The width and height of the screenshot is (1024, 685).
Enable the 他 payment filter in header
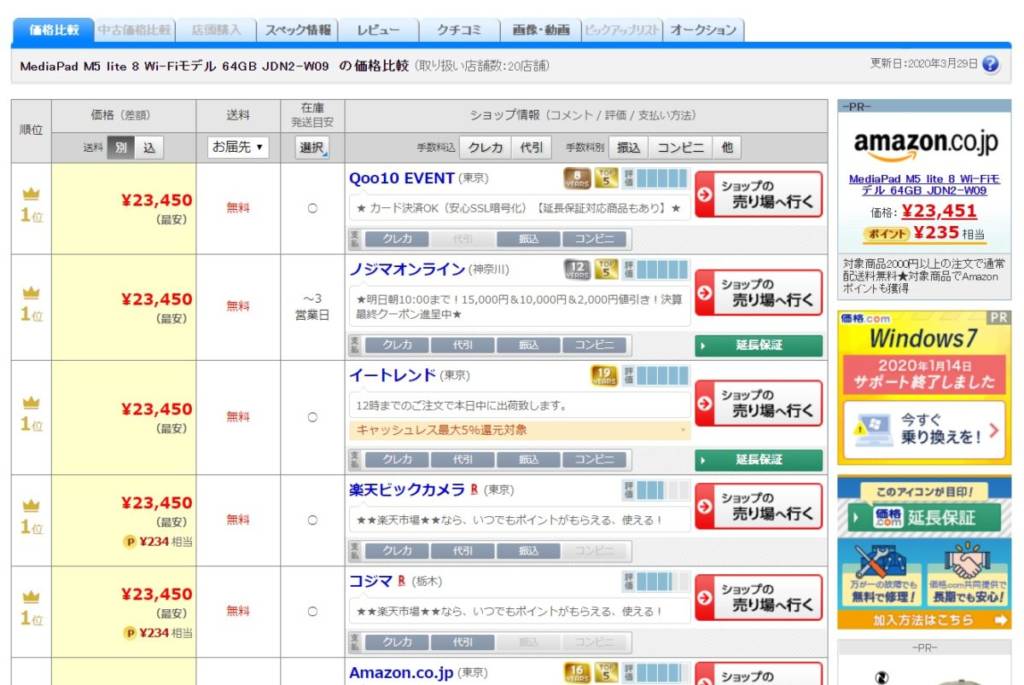pos(727,148)
